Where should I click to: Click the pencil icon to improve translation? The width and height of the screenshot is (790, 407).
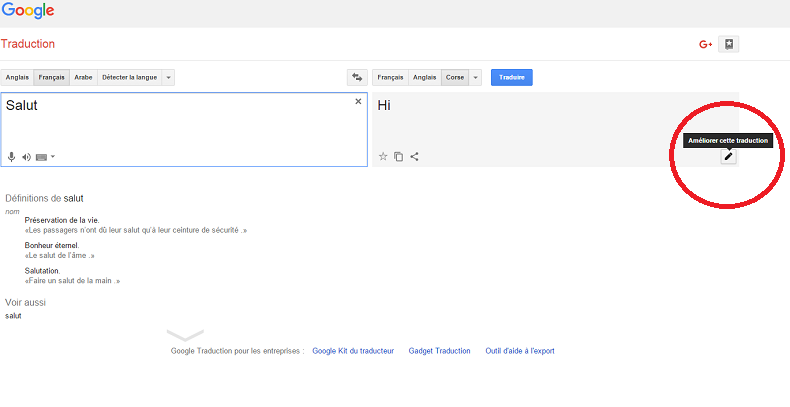pyautogui.click(x=728, y=157)
